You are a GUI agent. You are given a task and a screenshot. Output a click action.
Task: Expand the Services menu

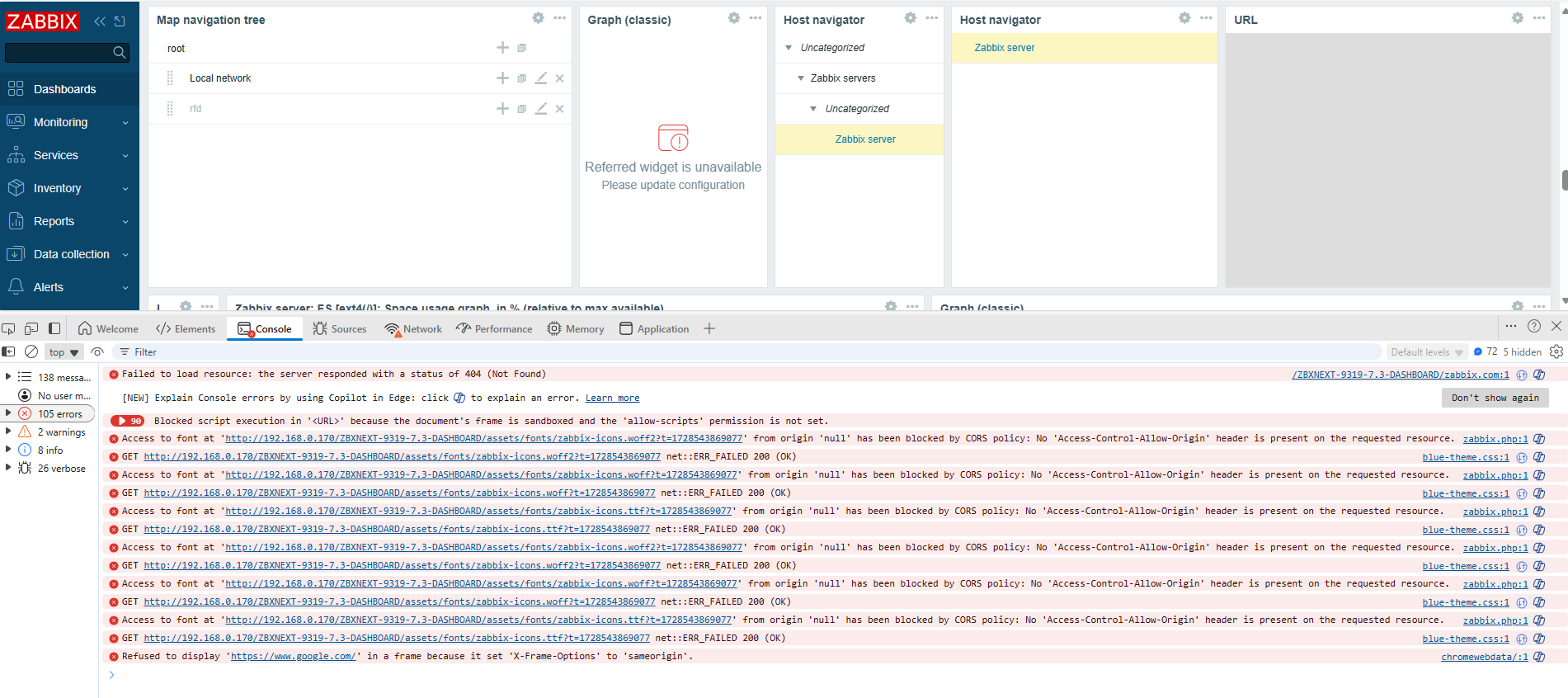click(69, 155)
